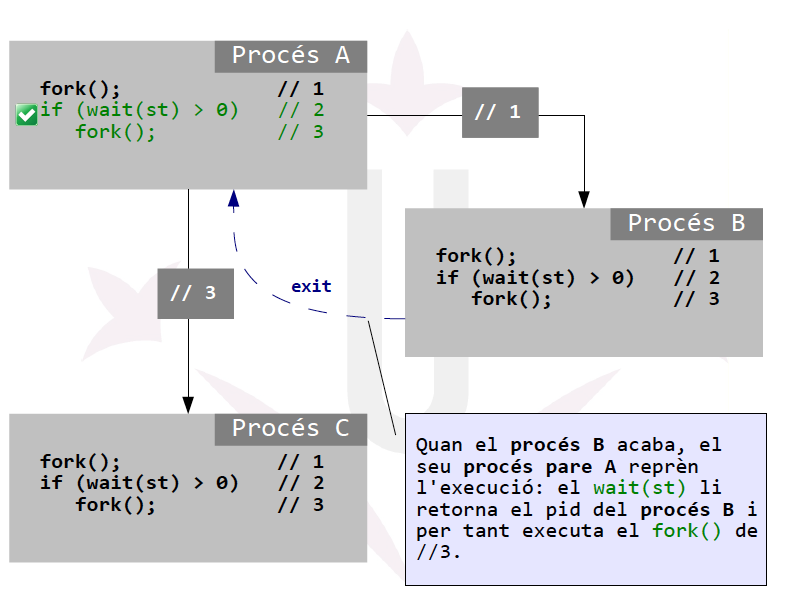Click the first fork() line in Procés B

(476, 256)
